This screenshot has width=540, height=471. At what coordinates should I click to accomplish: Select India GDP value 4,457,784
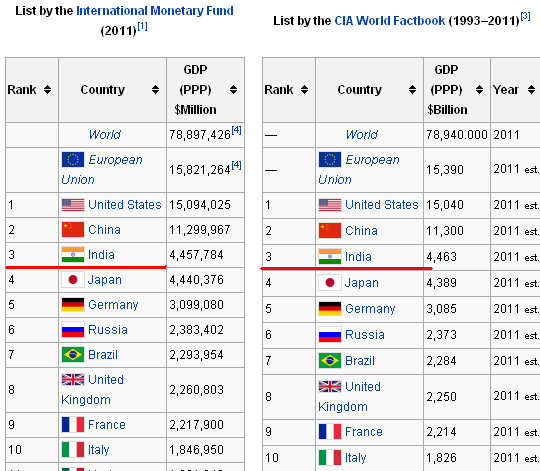click(x=196, y=255)
